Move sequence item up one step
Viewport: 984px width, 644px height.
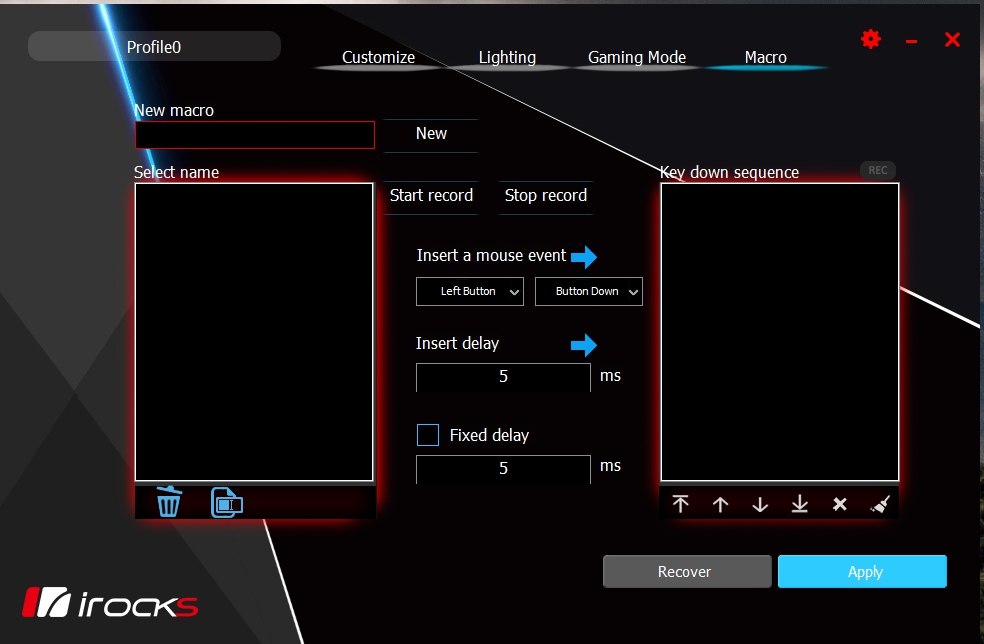(720, 504)
